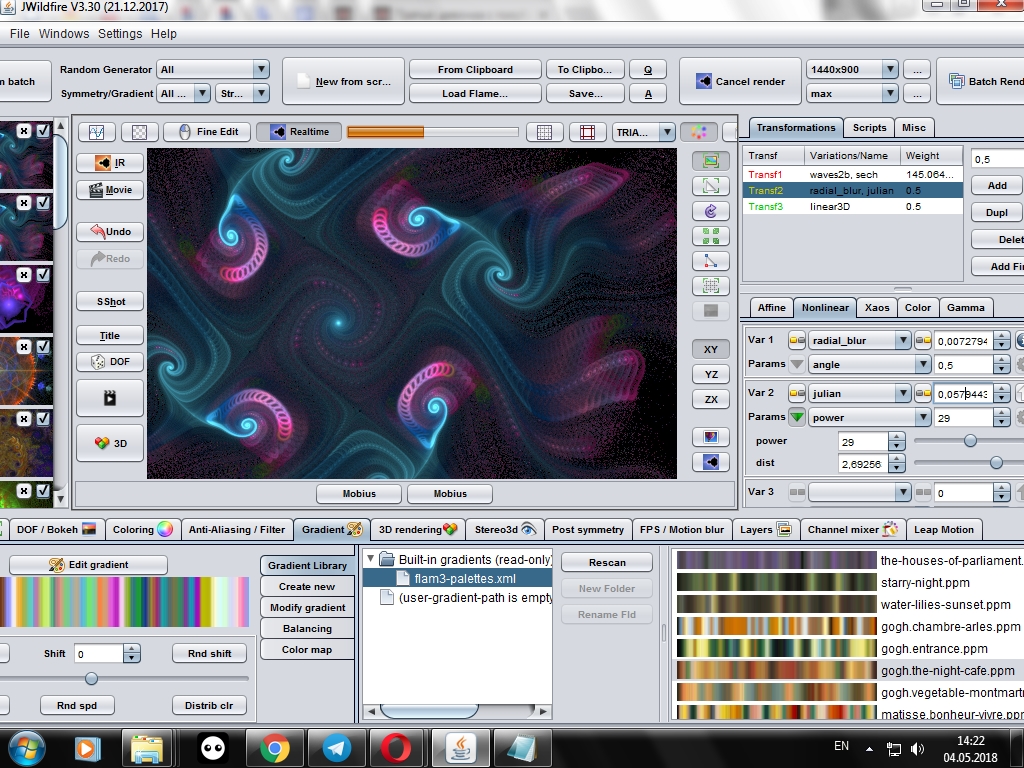Click the Undo button
The width and height of the screenshot is (1024, 768).
110,231
